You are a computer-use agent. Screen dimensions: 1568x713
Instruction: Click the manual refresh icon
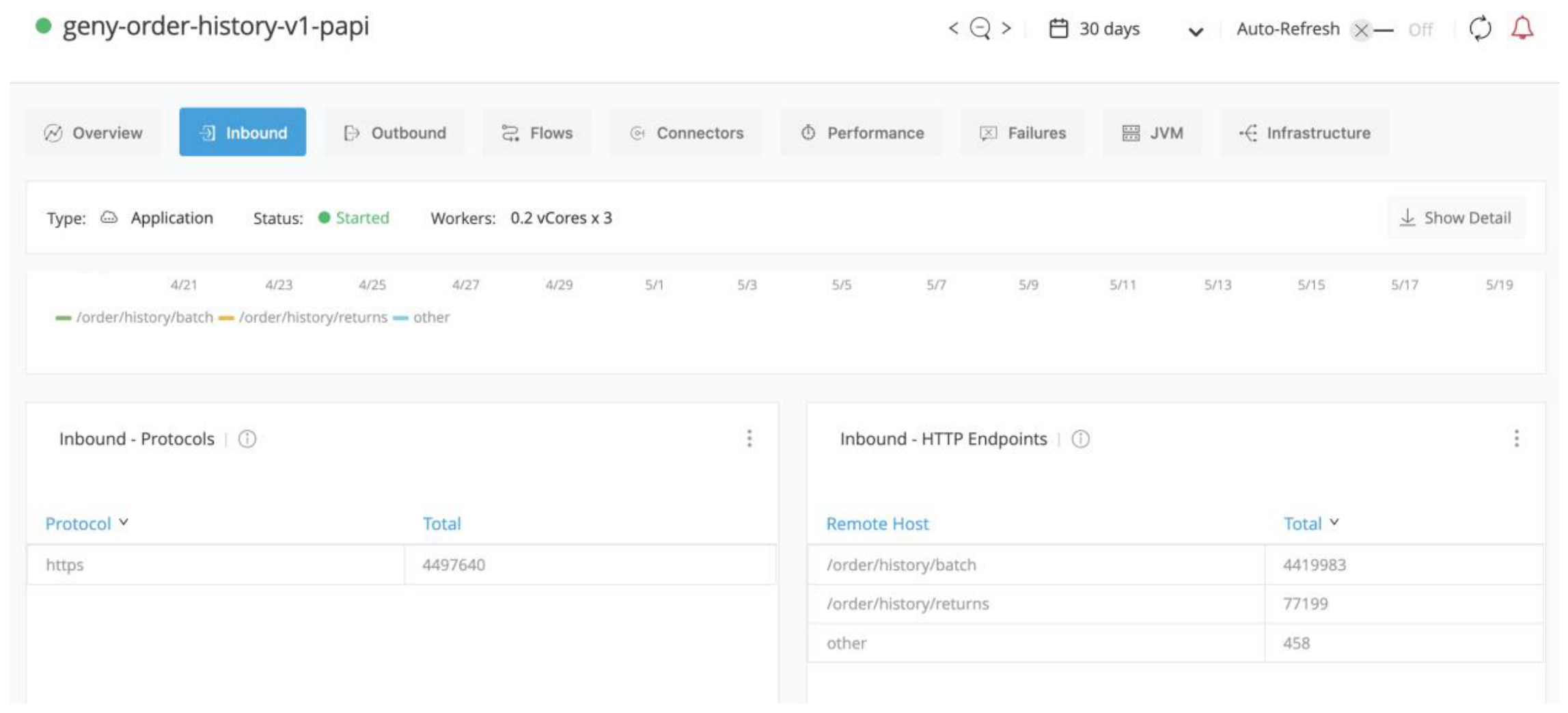(x=1480, y=29)
